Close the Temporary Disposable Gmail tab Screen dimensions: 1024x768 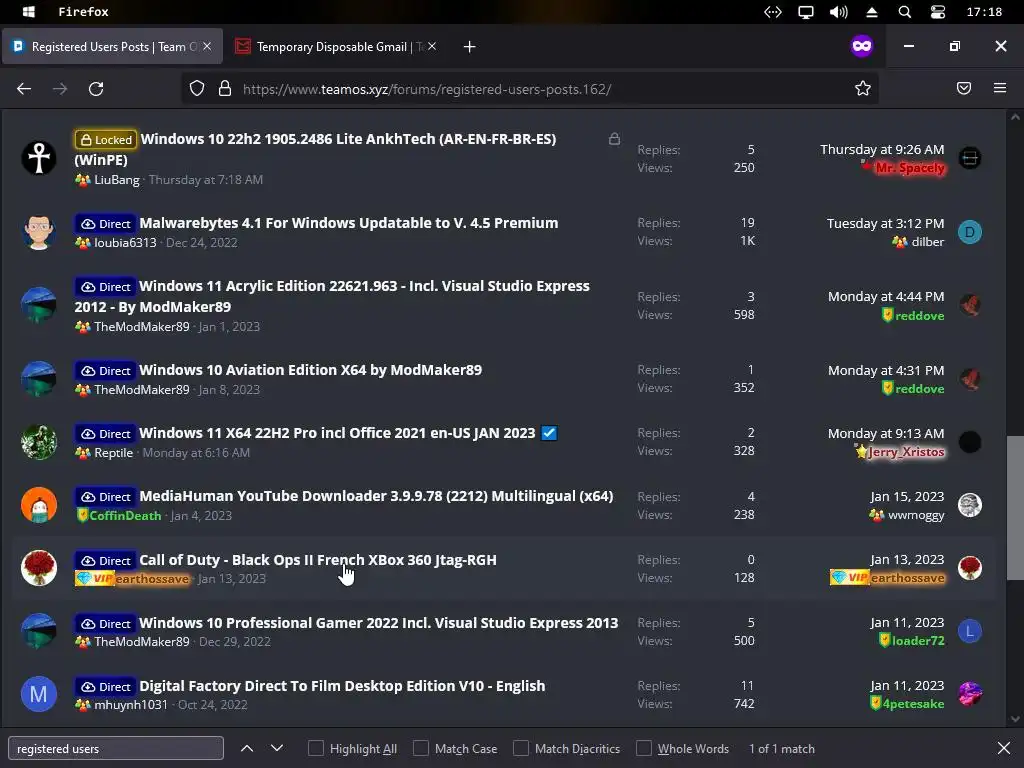coord(432,46)
